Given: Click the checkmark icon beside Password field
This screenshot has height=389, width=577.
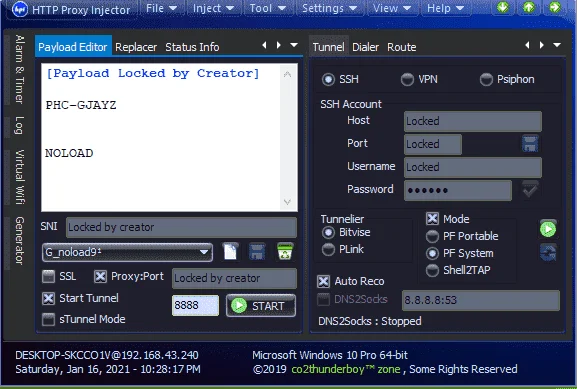Looking at the screenshot, I should pyautogui.click(x=530, y=190).
